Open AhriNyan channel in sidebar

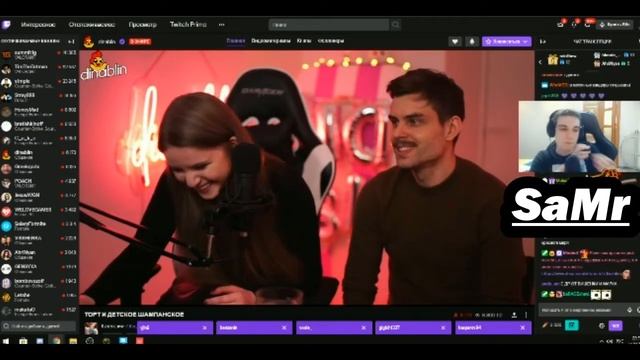coord(39,254)
